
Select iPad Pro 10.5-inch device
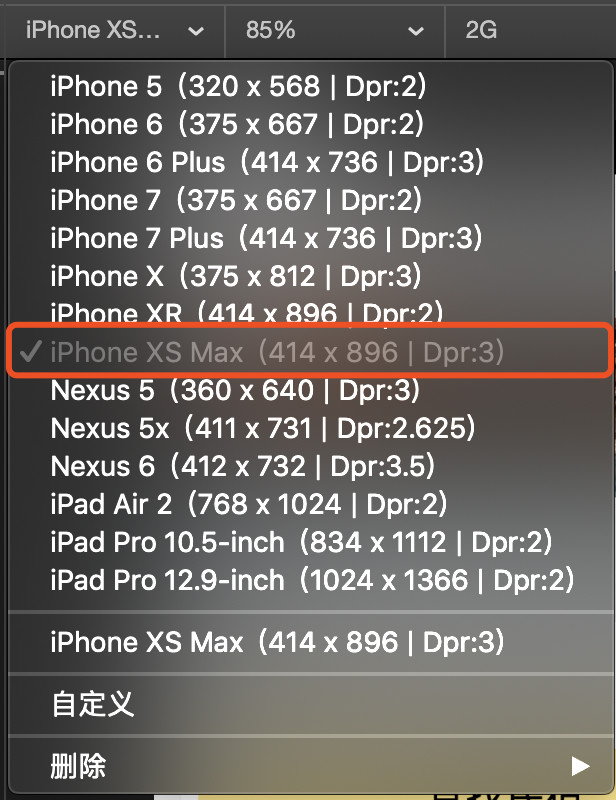(x=310, y=541)
